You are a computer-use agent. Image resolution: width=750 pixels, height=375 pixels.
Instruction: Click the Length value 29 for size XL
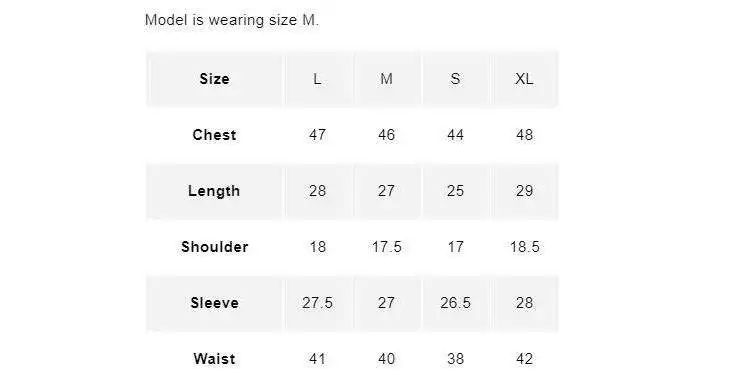[x=524, y=191]
